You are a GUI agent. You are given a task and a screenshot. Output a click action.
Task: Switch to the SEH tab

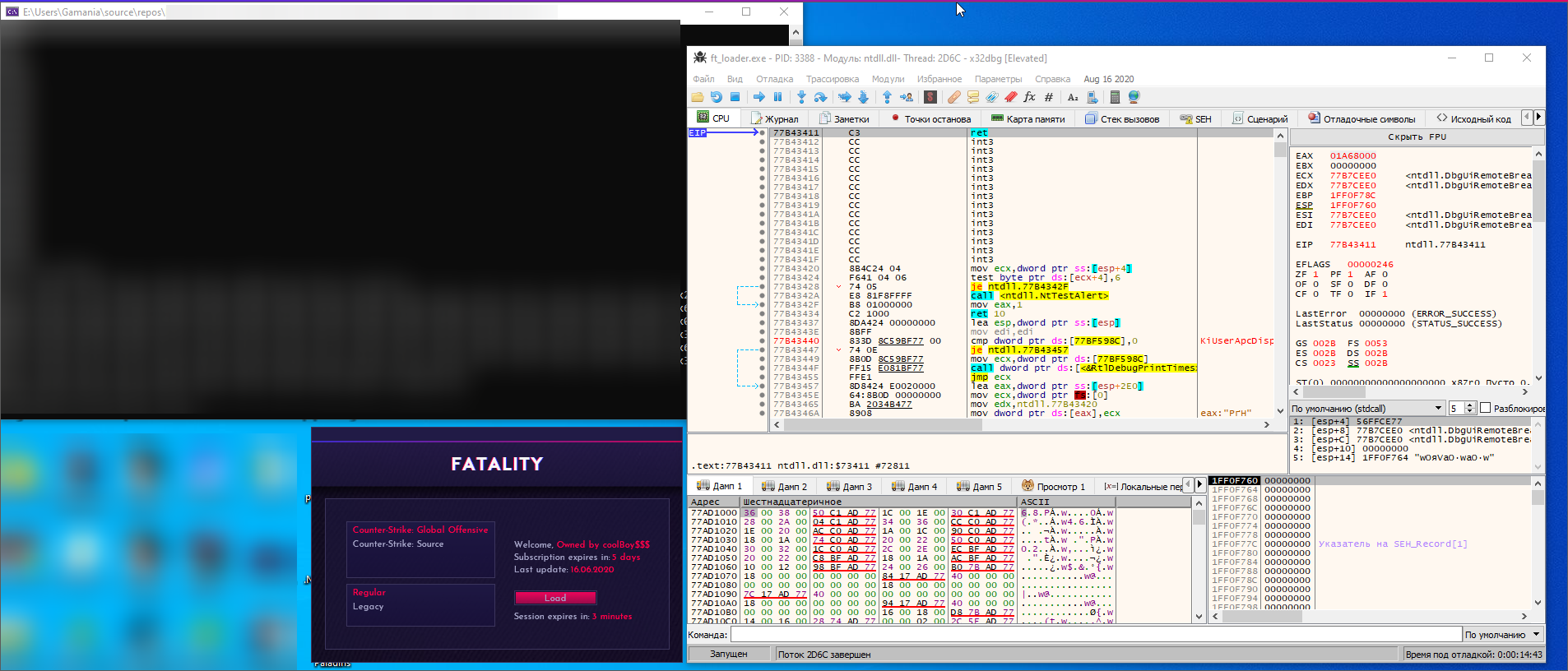point(1195,118)
